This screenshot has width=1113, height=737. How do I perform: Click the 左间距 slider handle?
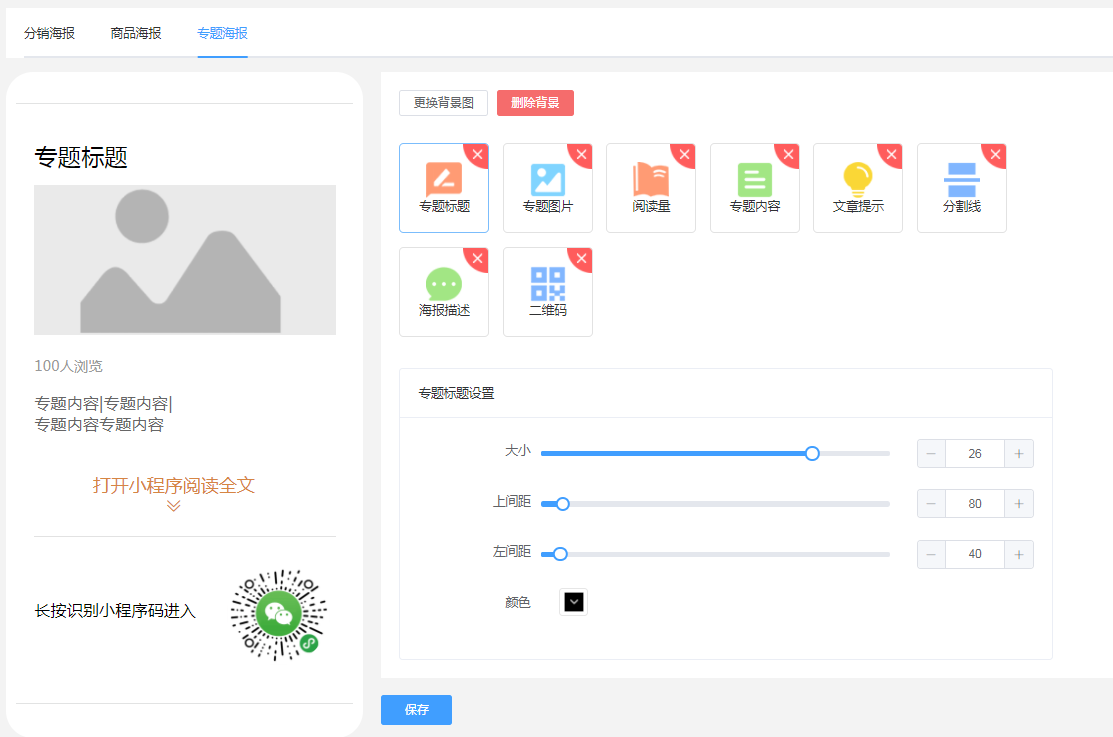tap(560, 555)
